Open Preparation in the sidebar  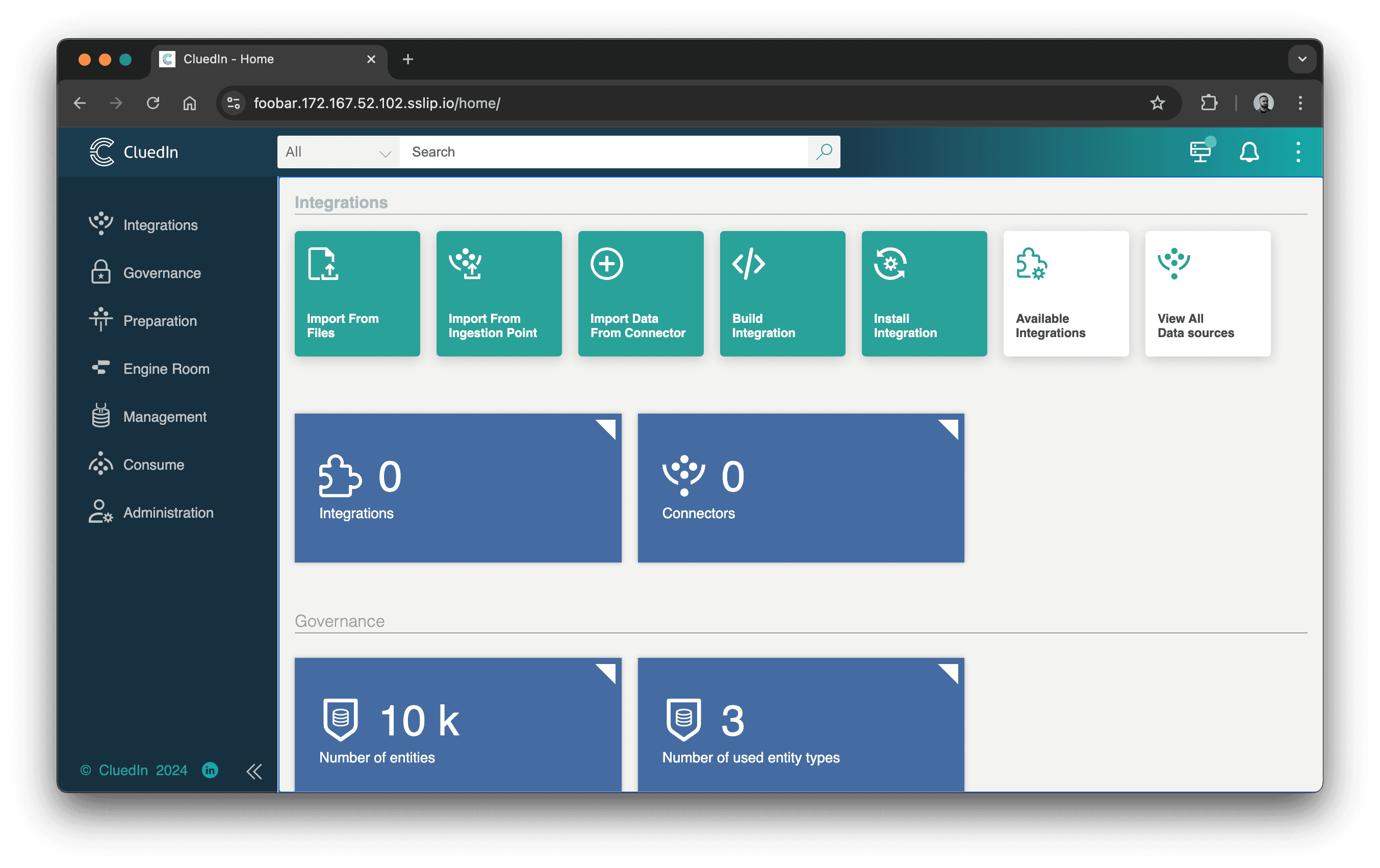click(x=143, y=321)
